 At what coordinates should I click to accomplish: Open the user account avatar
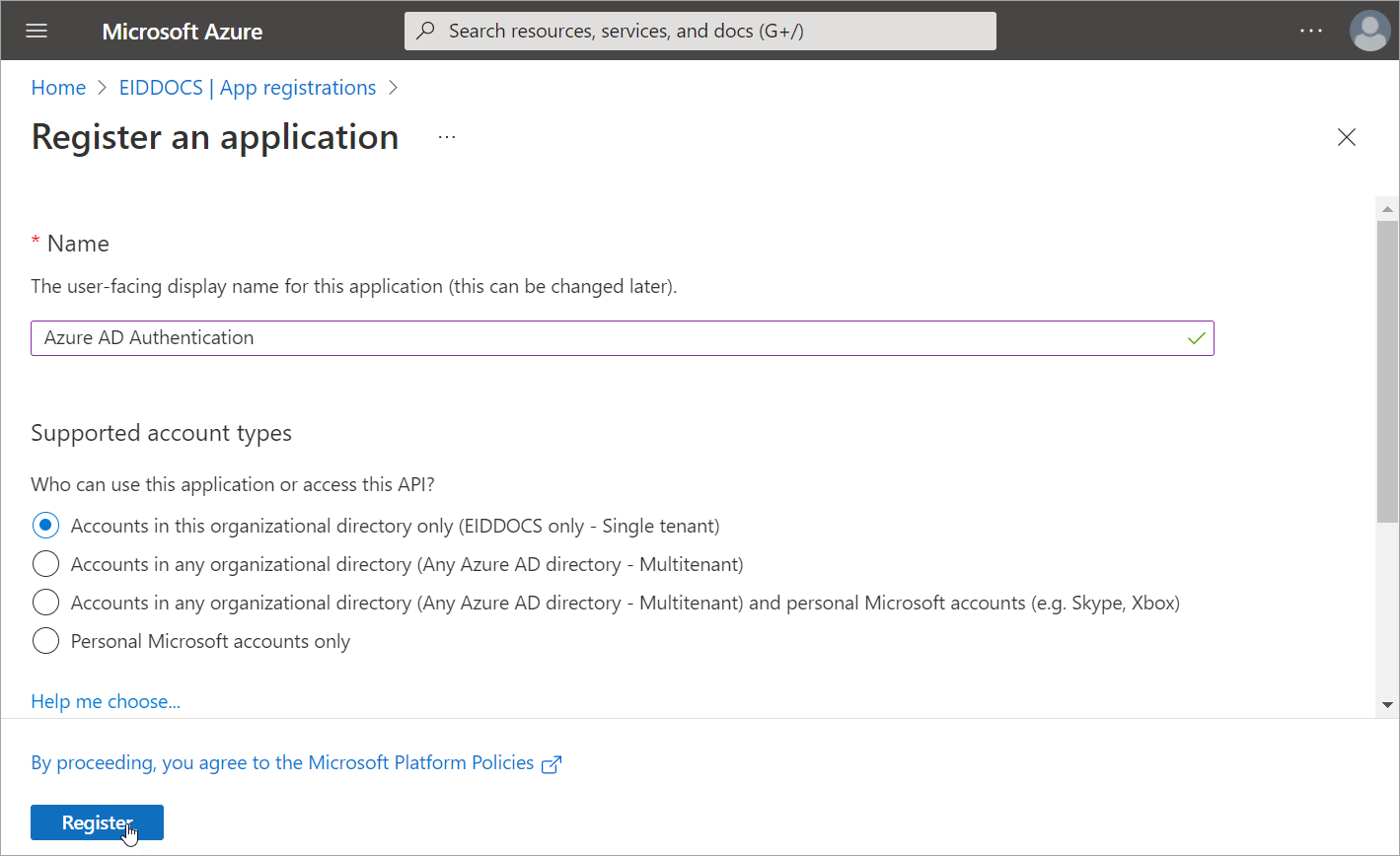pos(1368,31)
